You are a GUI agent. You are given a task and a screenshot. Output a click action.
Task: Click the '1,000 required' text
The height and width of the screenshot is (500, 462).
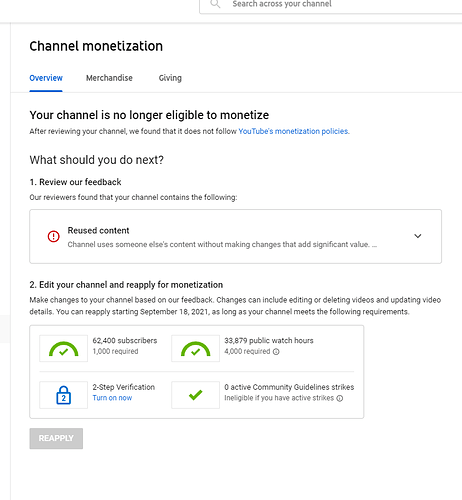click(x=115, y=351)
